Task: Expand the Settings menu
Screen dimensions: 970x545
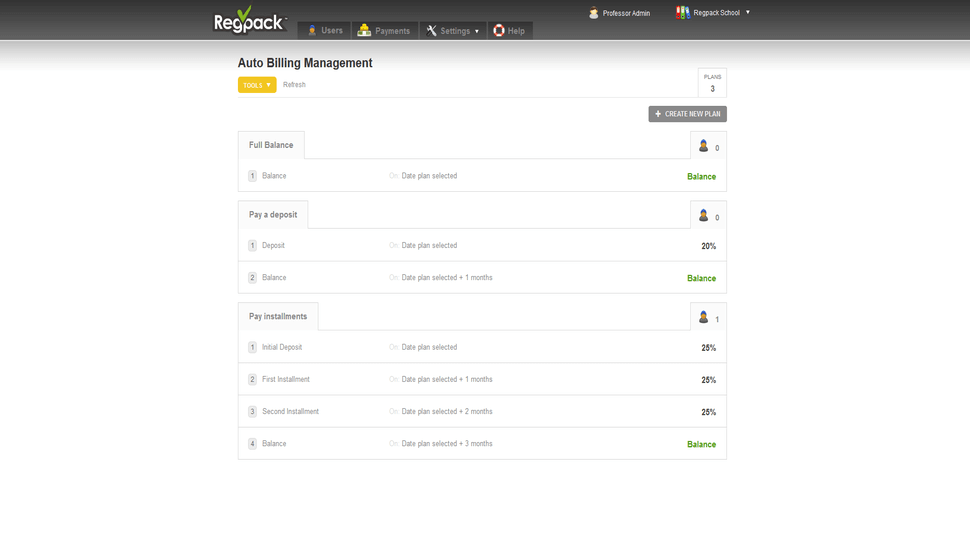Action: pos(453,31)
